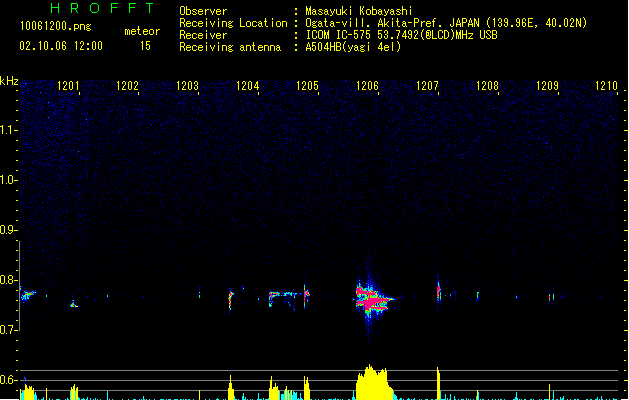Screen dimensions: 629x400
Task: Click the 0.7 kHz axis label
Action: click(x=8, y=330)
